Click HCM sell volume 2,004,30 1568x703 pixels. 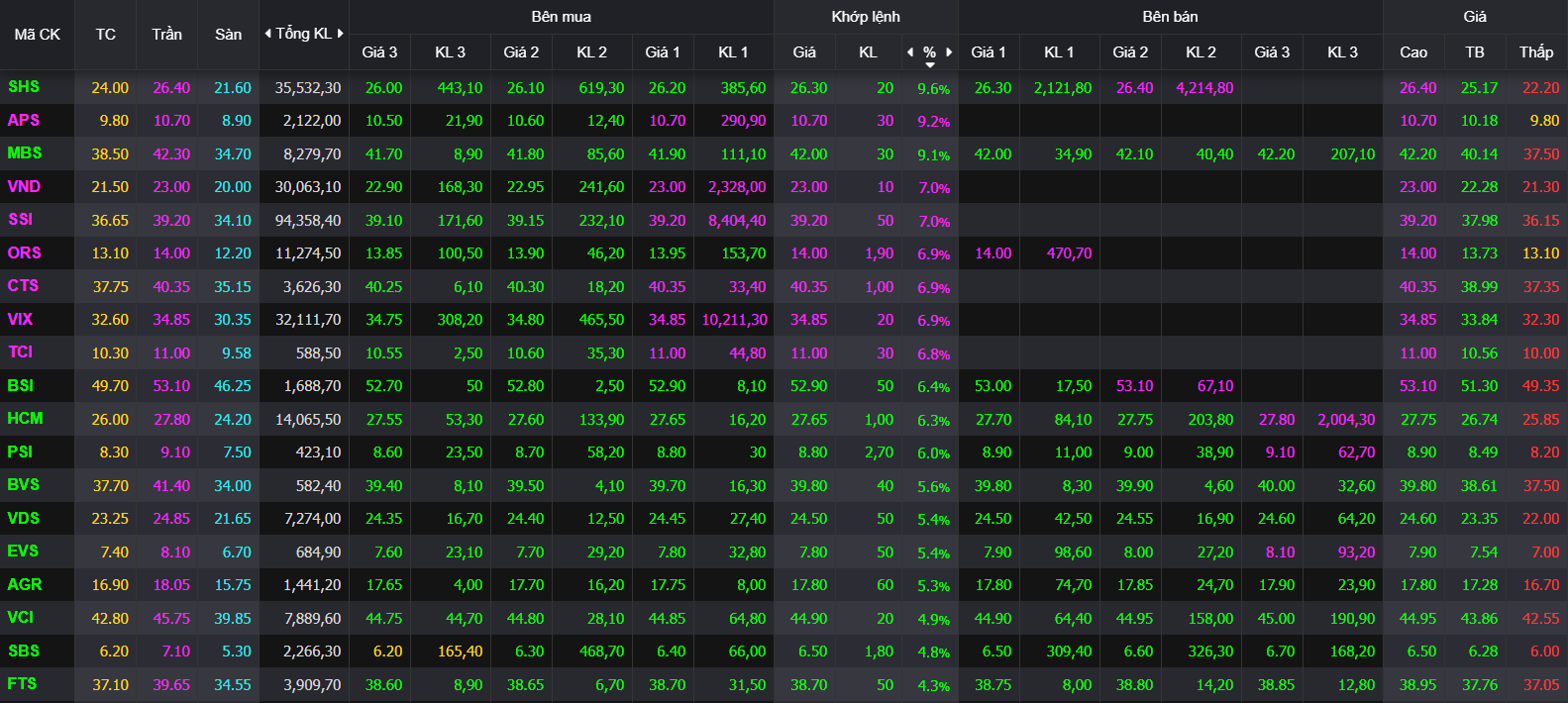pyautogui.click(x=1346, y=420)
